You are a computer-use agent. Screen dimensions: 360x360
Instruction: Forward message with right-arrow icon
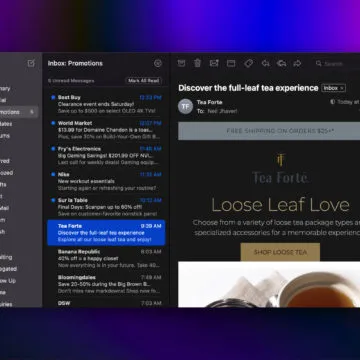coord(297,63)
